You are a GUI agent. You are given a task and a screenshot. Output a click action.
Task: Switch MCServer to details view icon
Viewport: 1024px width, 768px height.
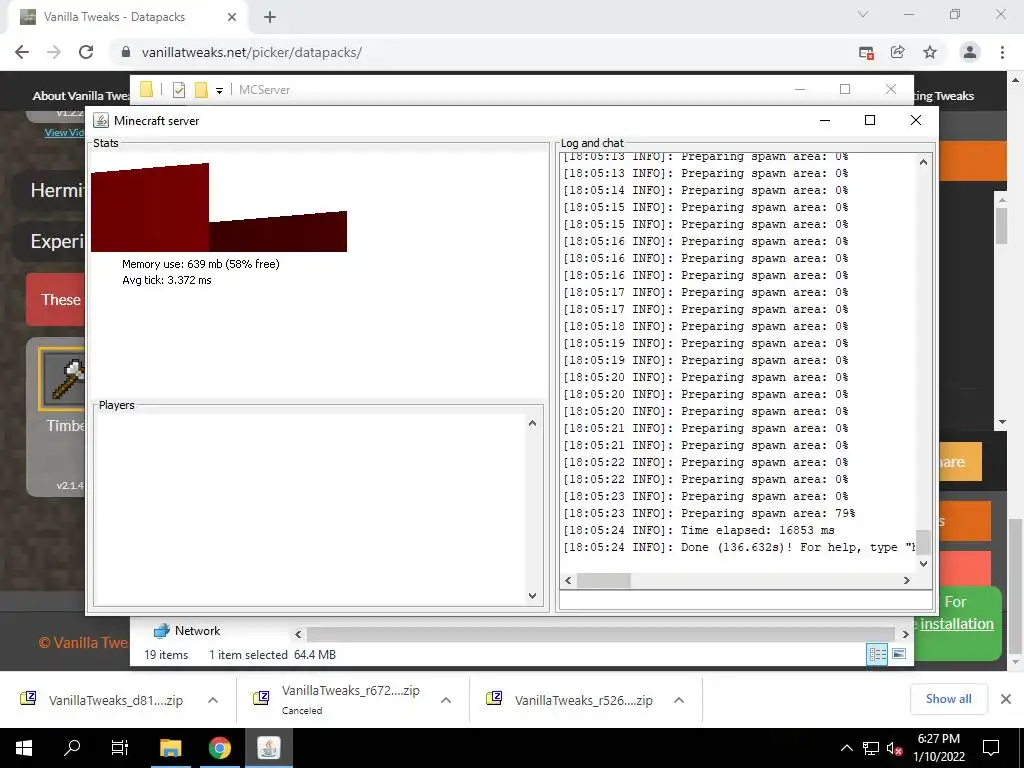click(x=877, y=654)
